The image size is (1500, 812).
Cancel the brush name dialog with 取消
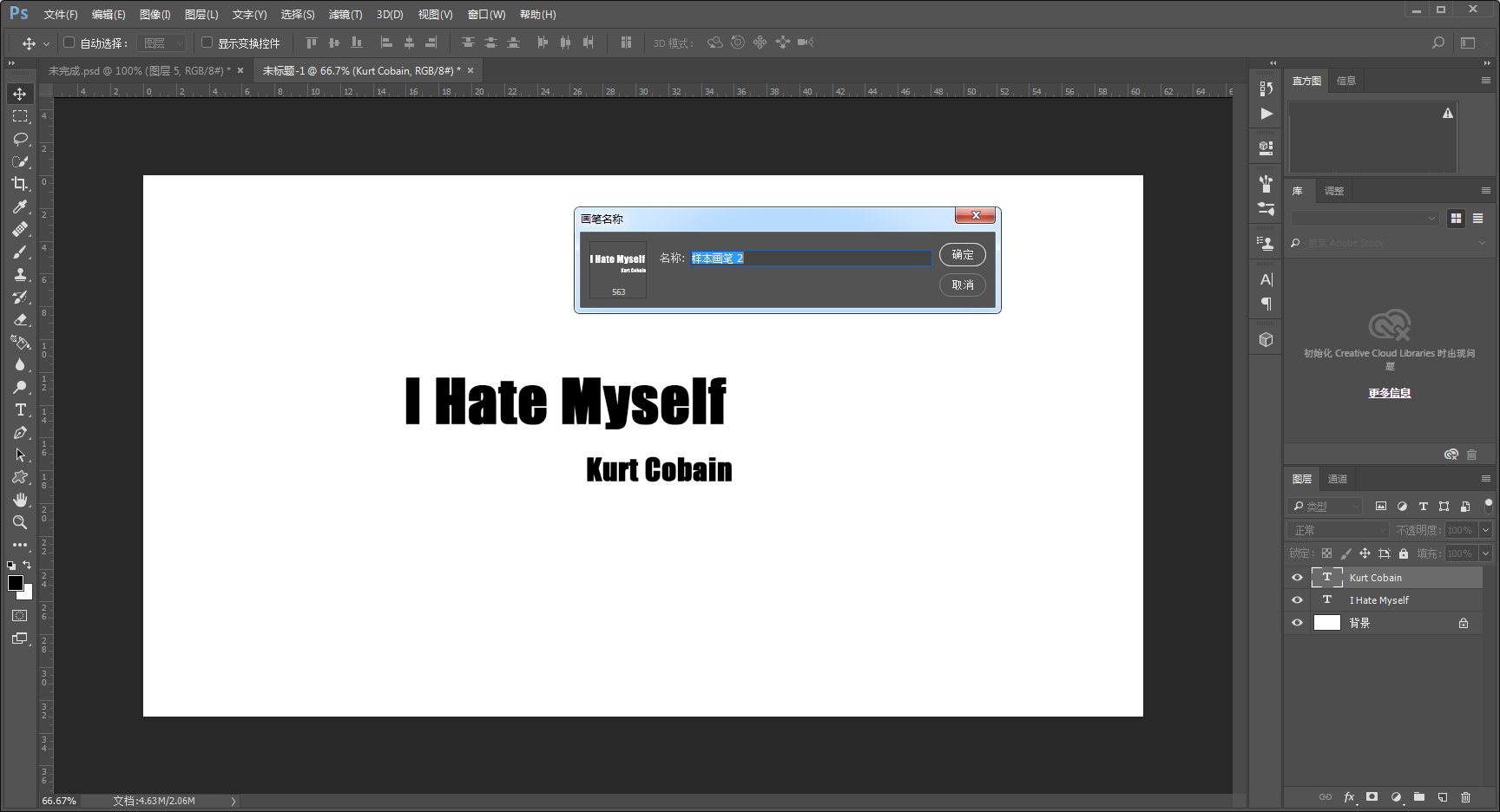click(963, 285)
